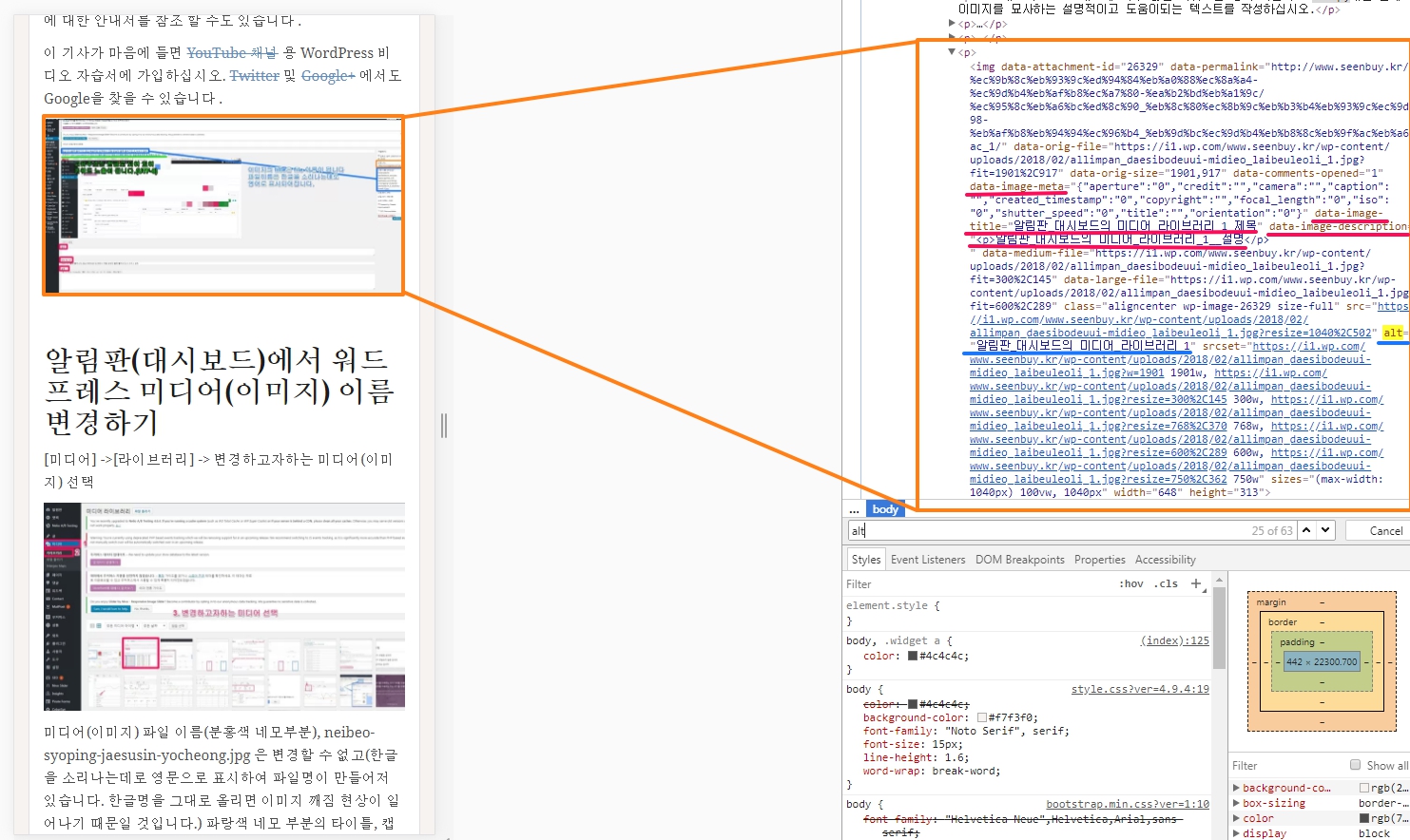The height and width of the screenshot is (840, 1410).
Task: Cancel the element search
Action: (x=1385, y=530)
